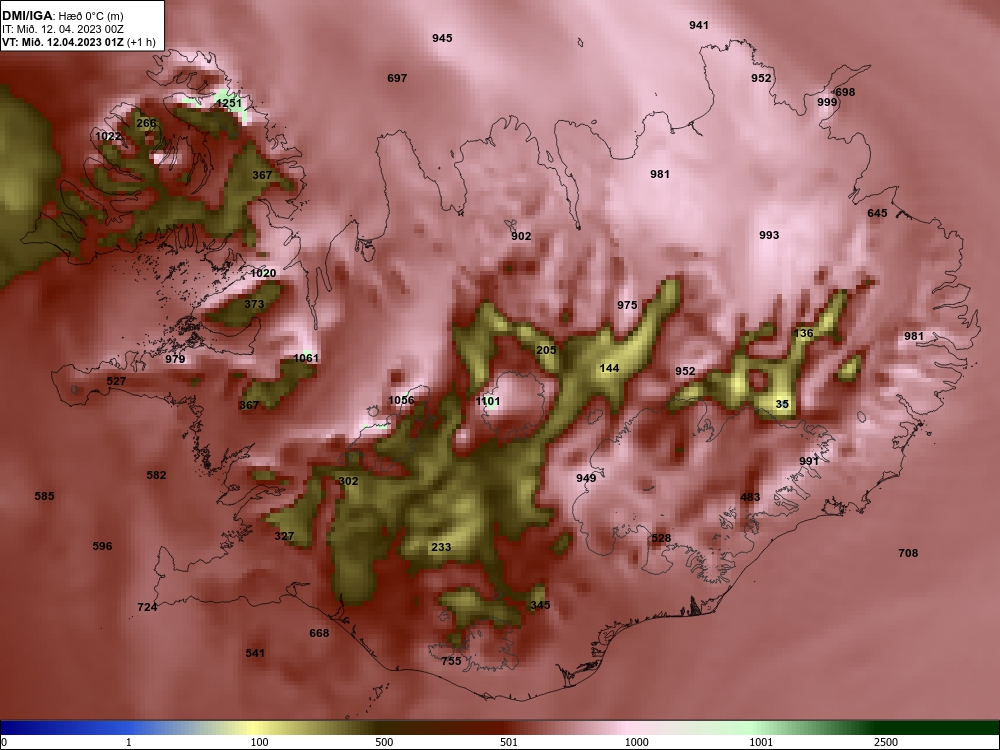Click the map value 528

point(661,538)
